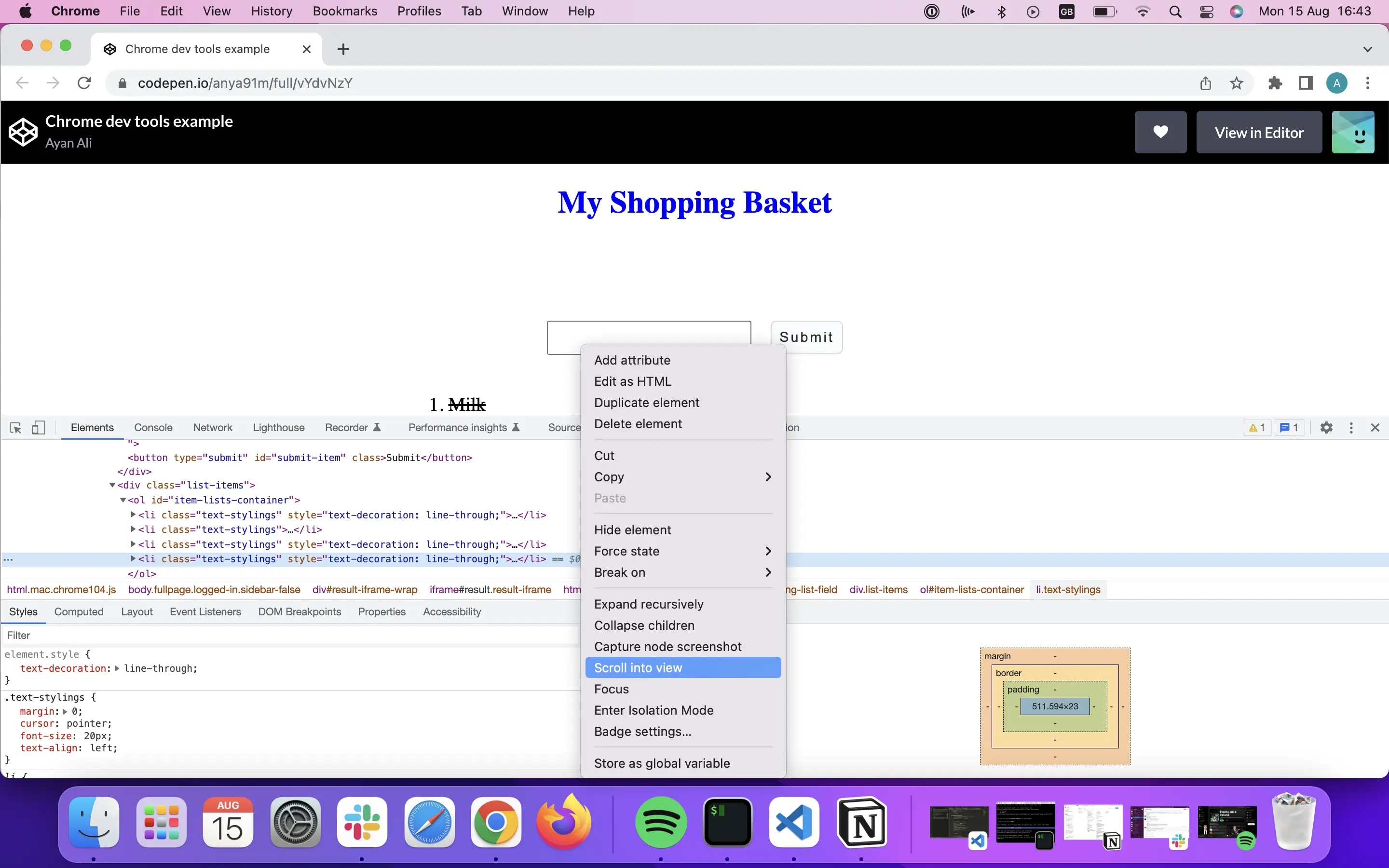Open Notion from the dock
1389x868 pixels.
pos(861,823)
